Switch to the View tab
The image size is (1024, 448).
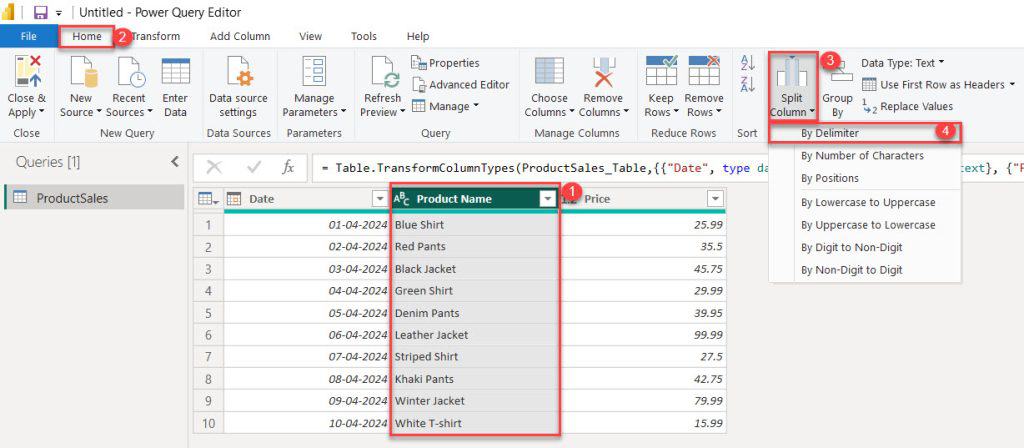click(310, 36)
